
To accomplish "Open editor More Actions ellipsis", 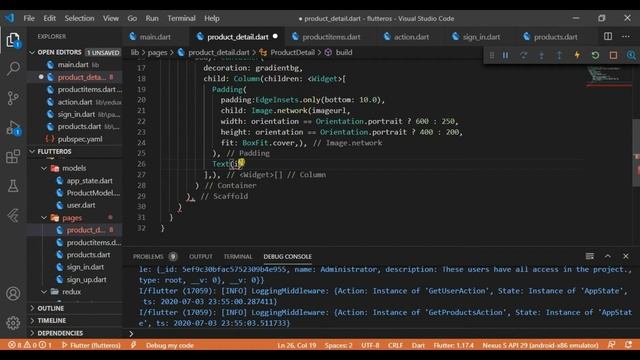I will 626,36.
